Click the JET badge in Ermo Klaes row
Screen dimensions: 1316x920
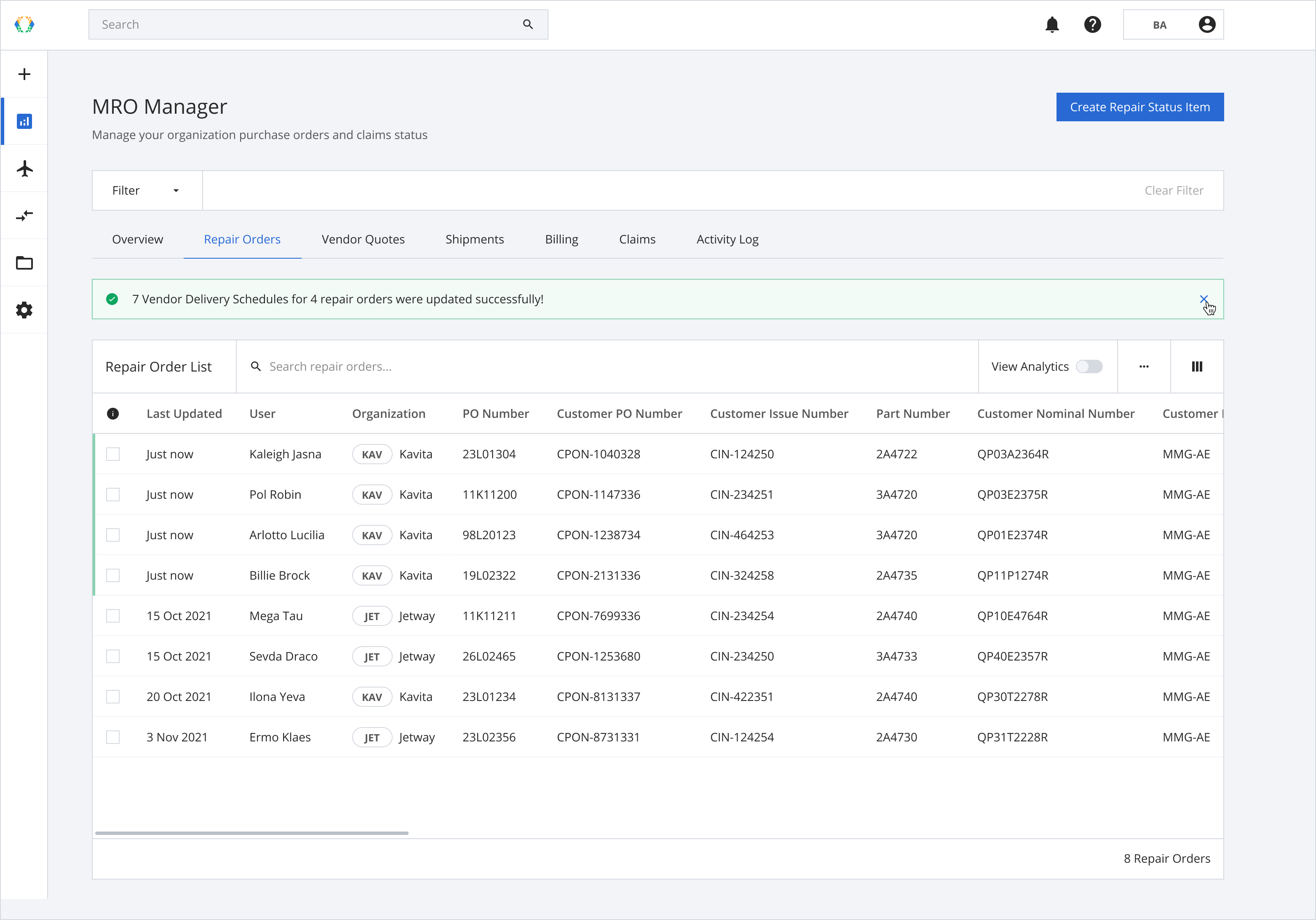coord(372,737)
